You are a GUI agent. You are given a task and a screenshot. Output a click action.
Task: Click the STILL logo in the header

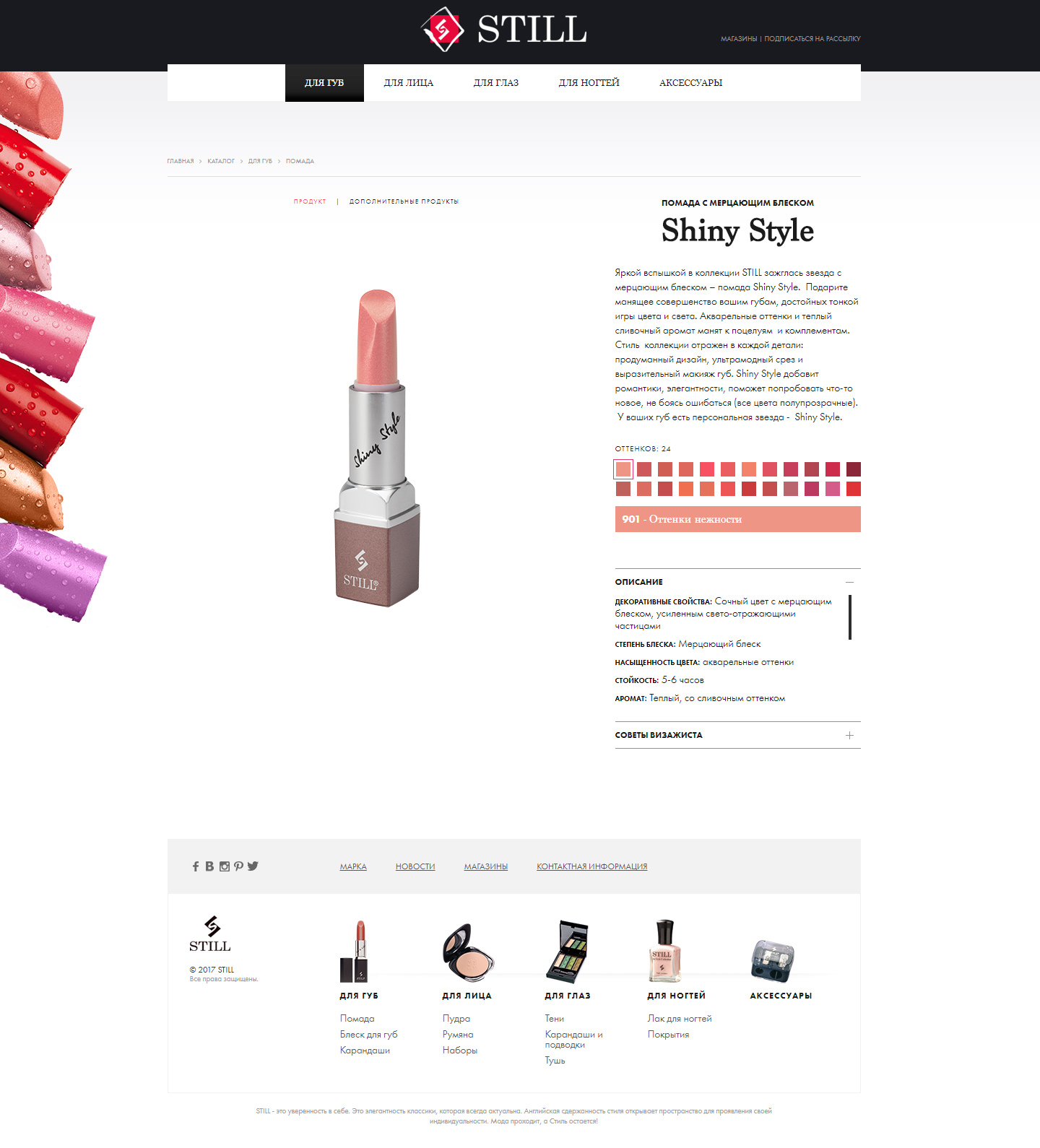point(504,29)
